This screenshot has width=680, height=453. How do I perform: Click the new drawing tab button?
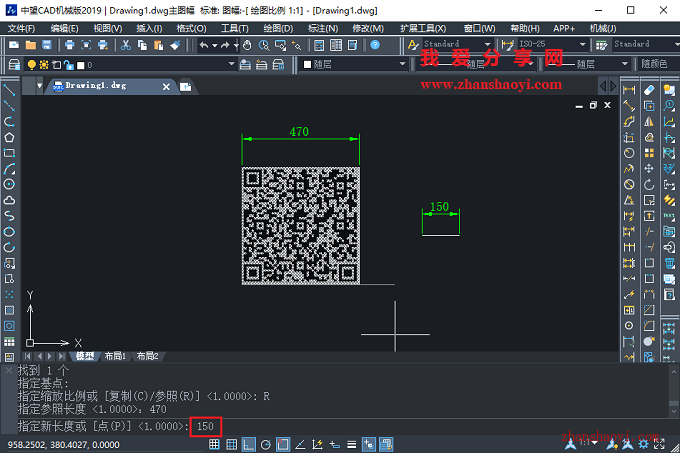point(186,87)
